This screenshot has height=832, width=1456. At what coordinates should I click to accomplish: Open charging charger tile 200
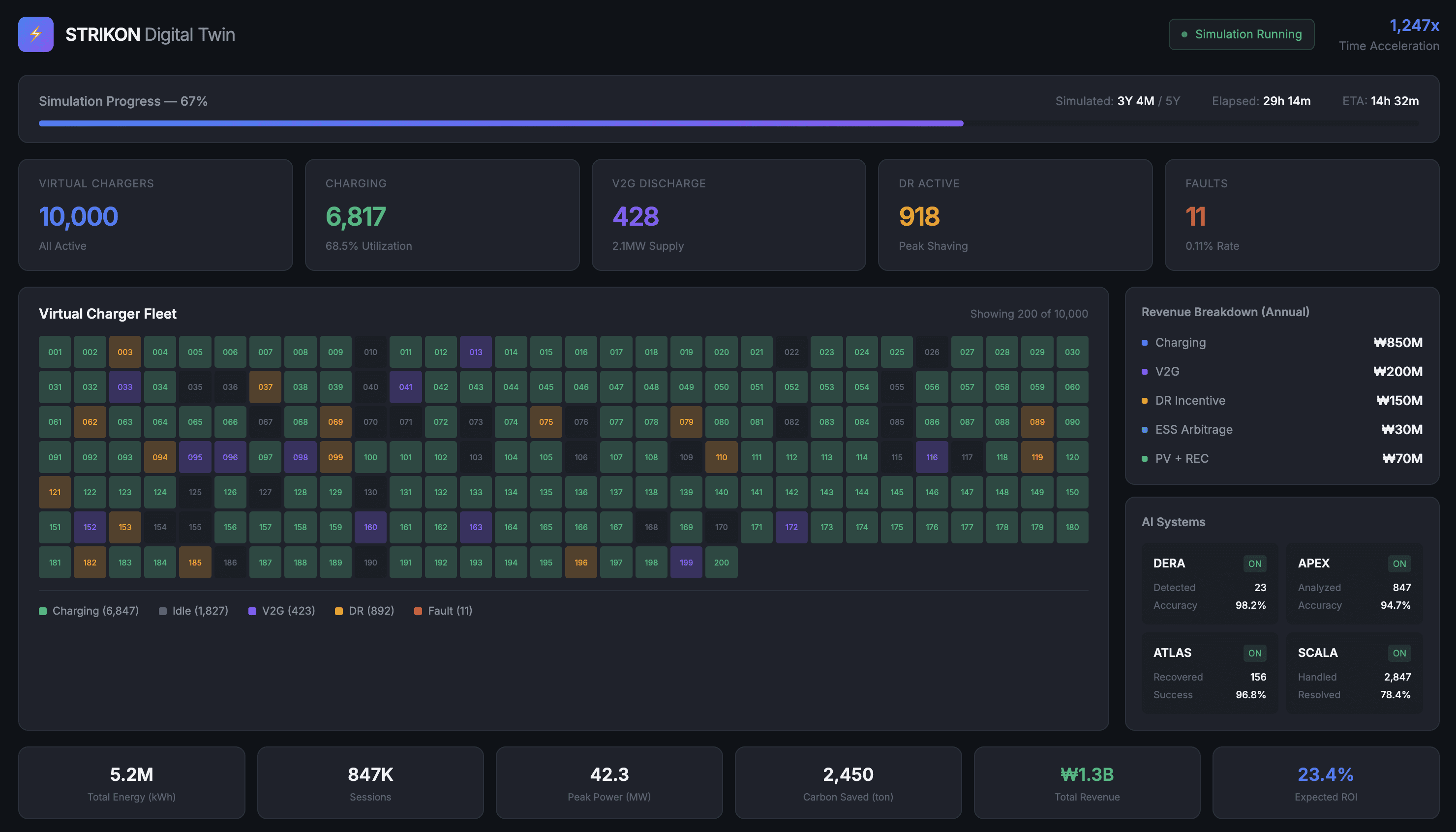(721, 562)
